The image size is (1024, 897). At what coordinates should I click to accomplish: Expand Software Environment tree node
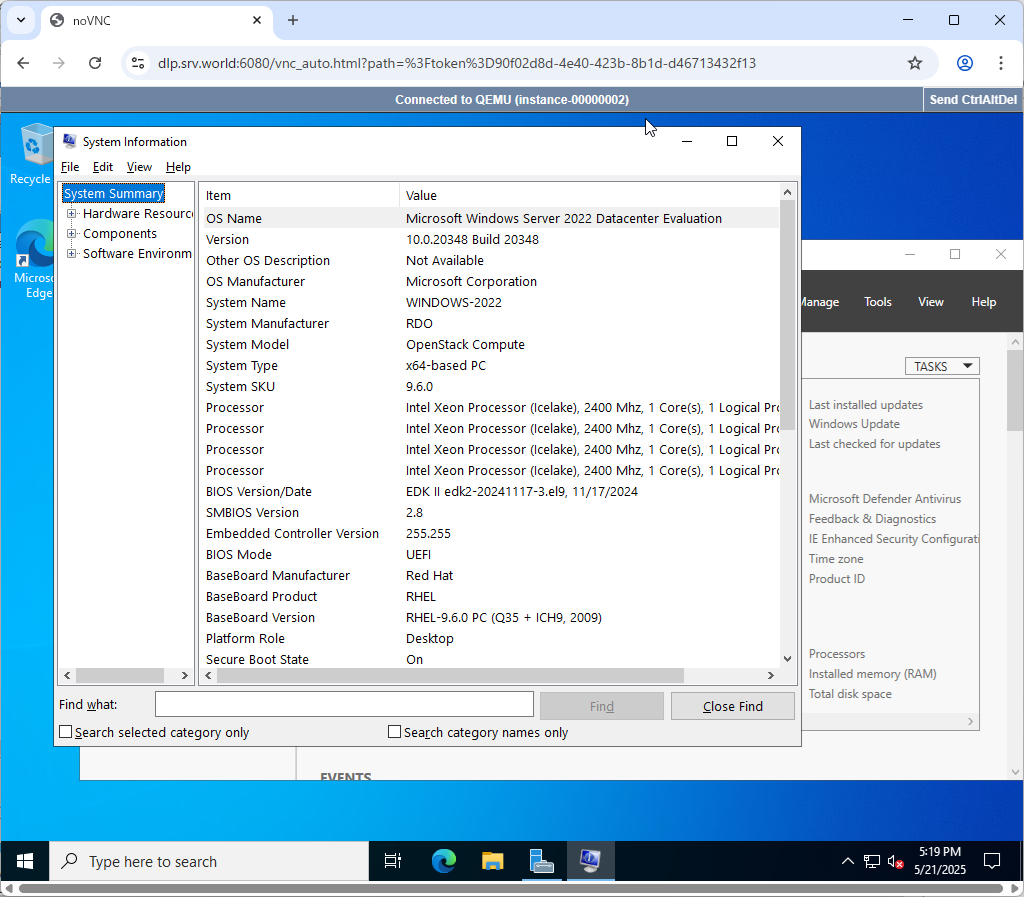point(71,253)
